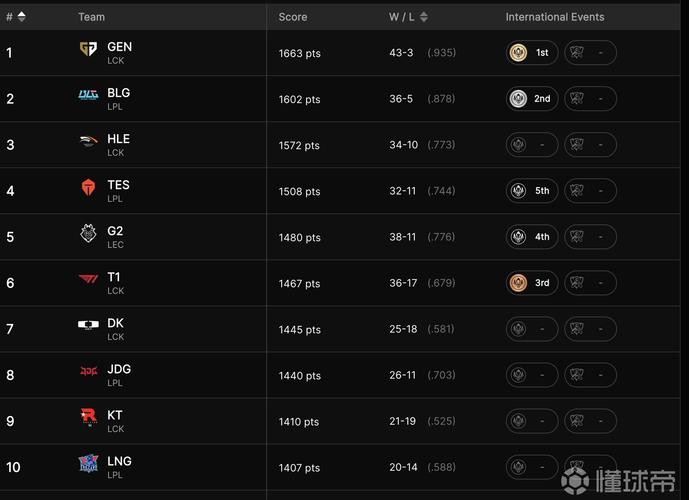Open T1's 3rd place MSI badge

coord(532,283)
